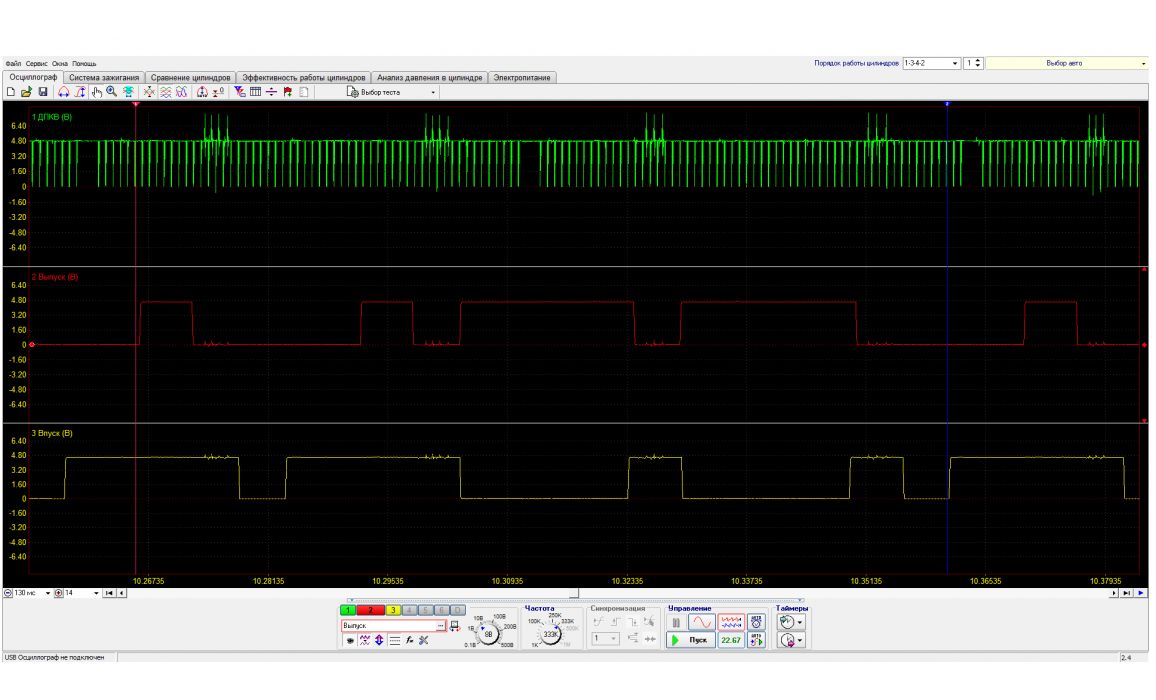Open the 130 мс time scale dropdown

click(x=48, y=593)
